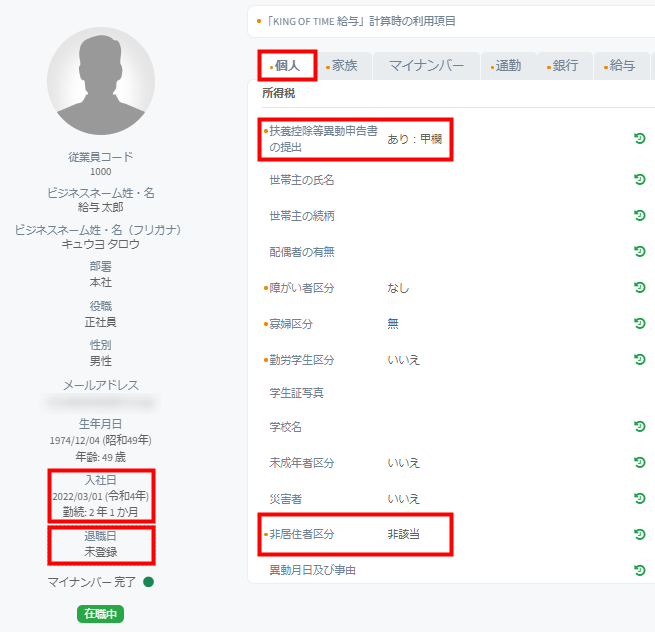Open history icon for 世帯主の続柄
This screenshot has width=655, height=632.
click(x=640, y=215)
